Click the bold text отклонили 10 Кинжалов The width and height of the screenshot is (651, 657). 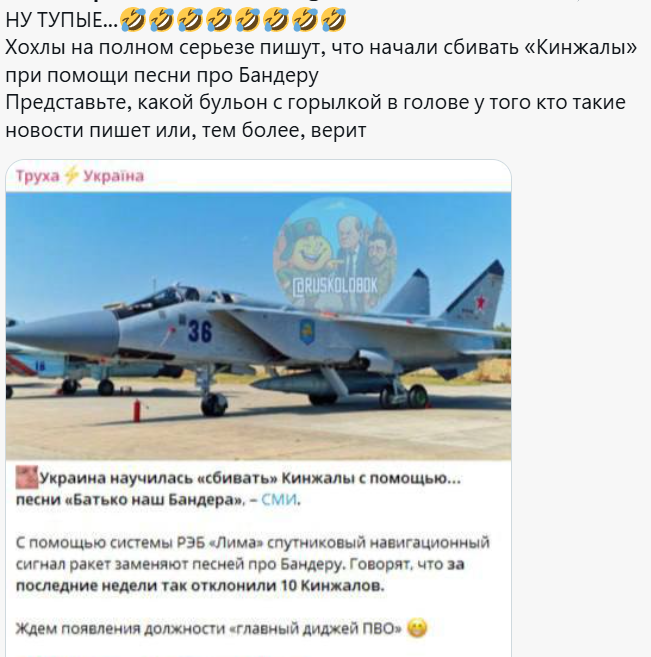pos(288,585)
